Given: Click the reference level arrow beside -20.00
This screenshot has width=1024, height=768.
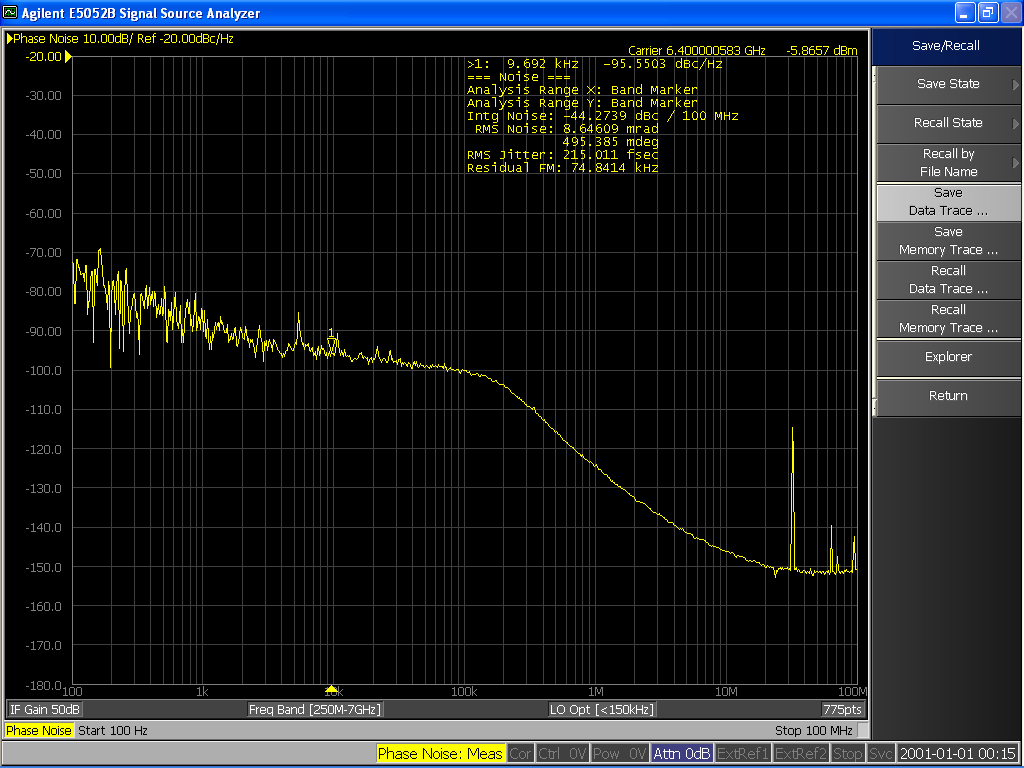Looking at the screenshot, I should (x=68, y=57).
